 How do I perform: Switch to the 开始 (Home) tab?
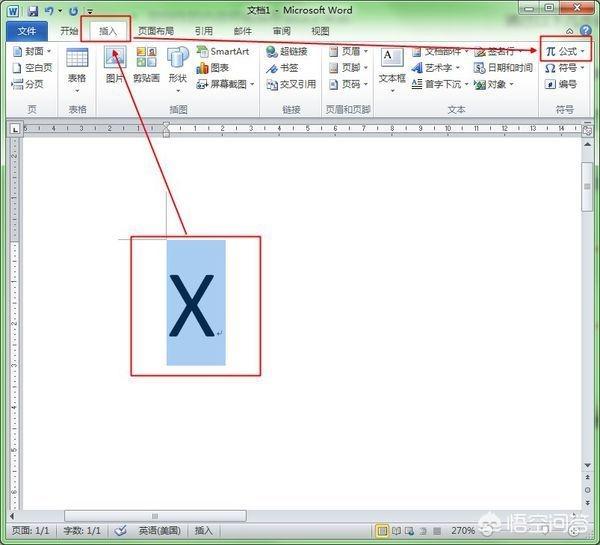pos(69,31)
